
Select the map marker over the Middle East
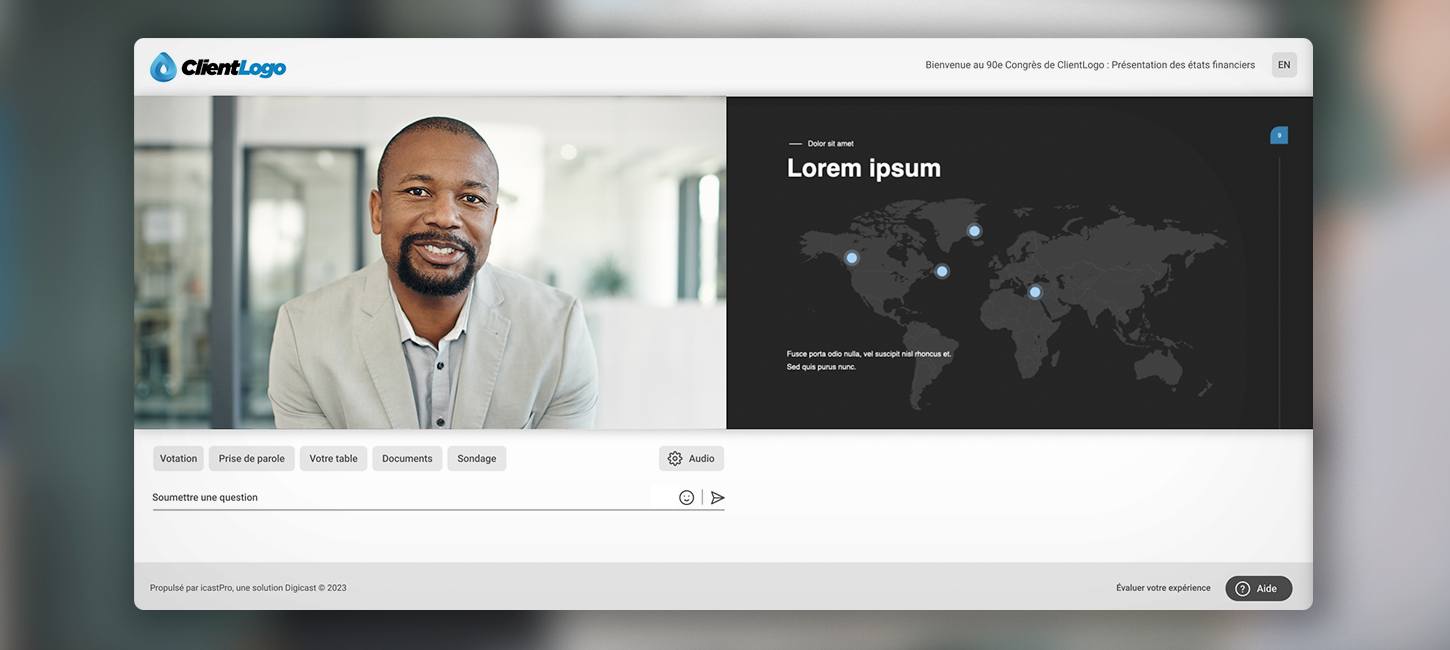(x=1035, y=292)
